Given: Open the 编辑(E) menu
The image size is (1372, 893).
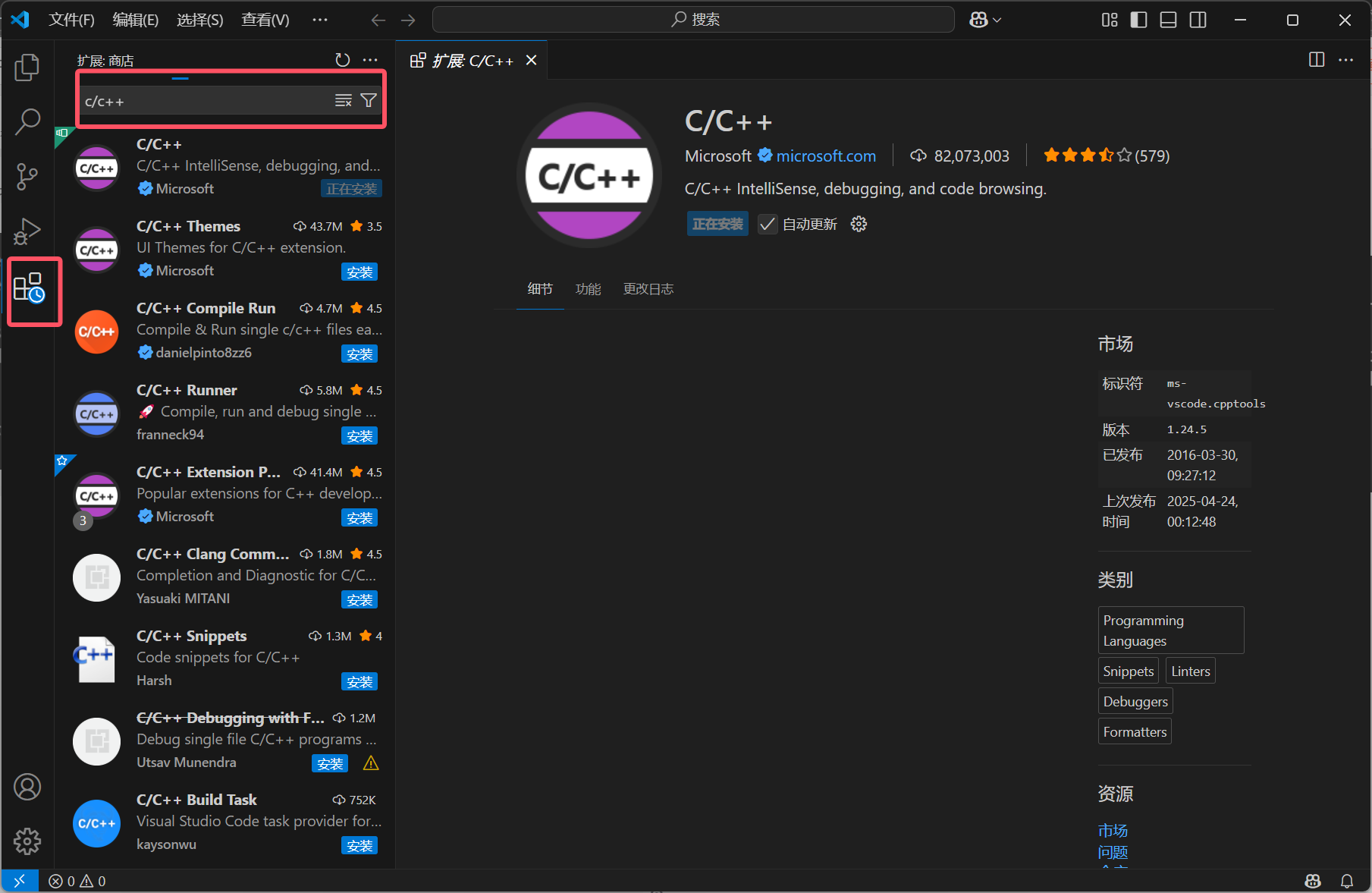Looking at the screenshot, I should coord(135,20).
